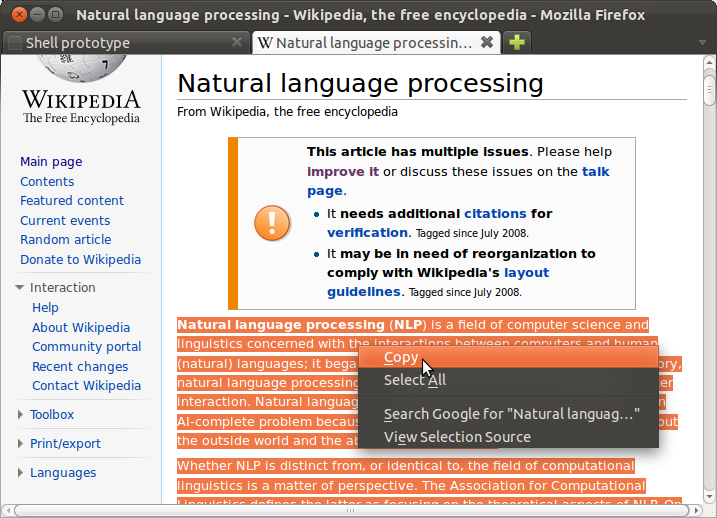
Task: Visit the Community portal link
Action: [x=86, y=347]
